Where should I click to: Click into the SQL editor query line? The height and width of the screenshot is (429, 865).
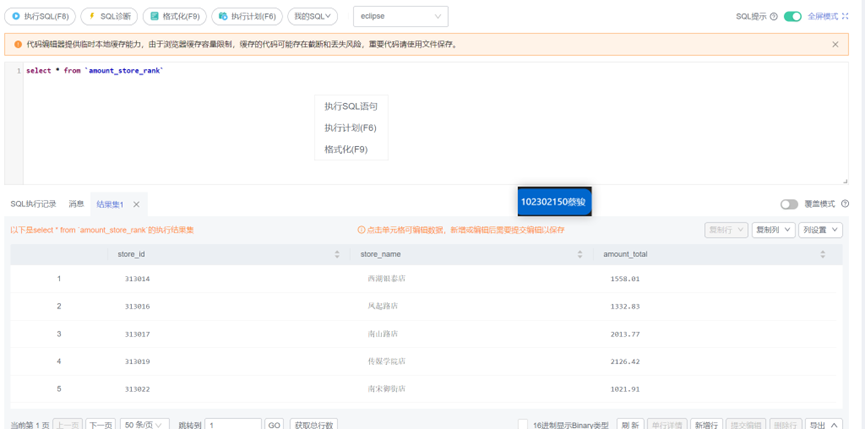click(x=95, y=71)
